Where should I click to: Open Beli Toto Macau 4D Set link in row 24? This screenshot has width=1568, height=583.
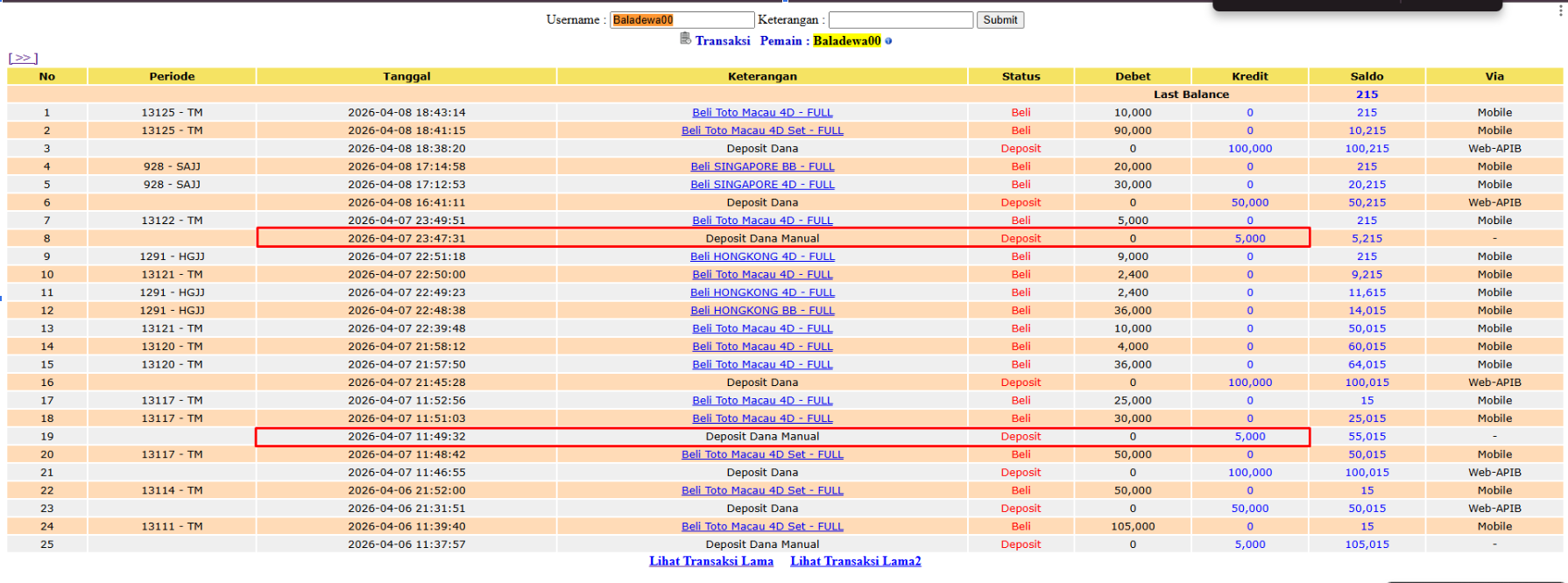pos(762,526)
